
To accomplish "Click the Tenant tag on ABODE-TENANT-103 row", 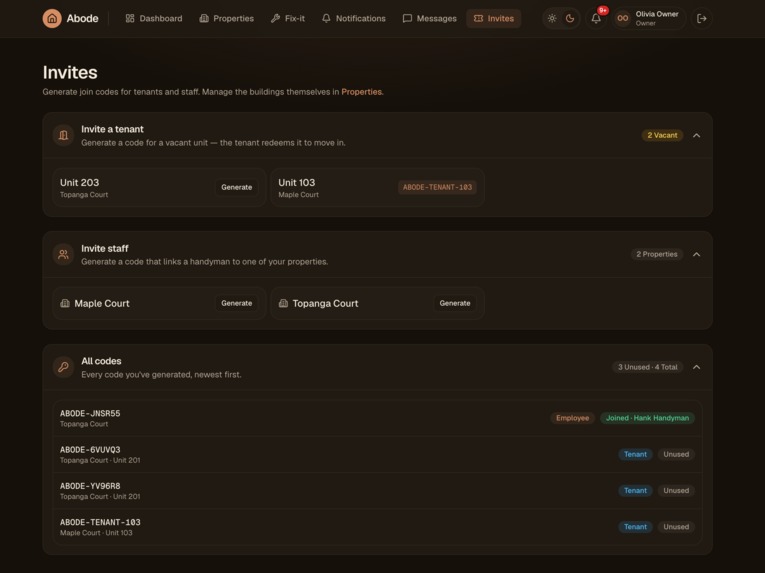I will pos(635,527).
